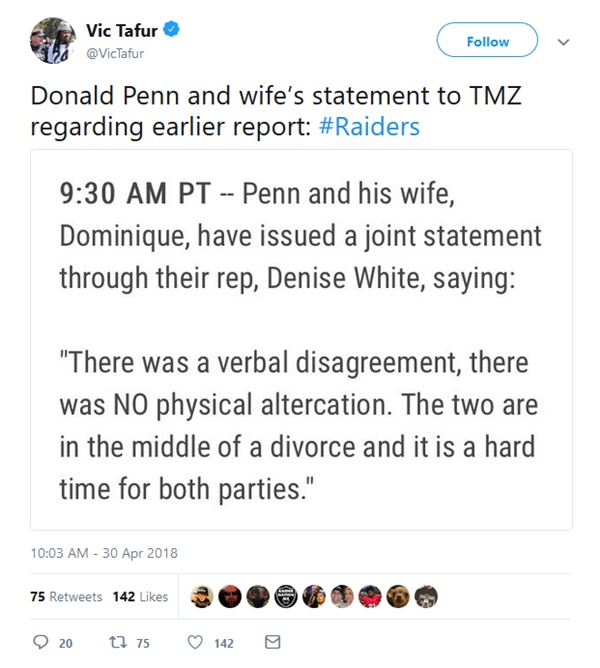Click the last liker avatar in the row
600x668 pixels.
(427, 596)
